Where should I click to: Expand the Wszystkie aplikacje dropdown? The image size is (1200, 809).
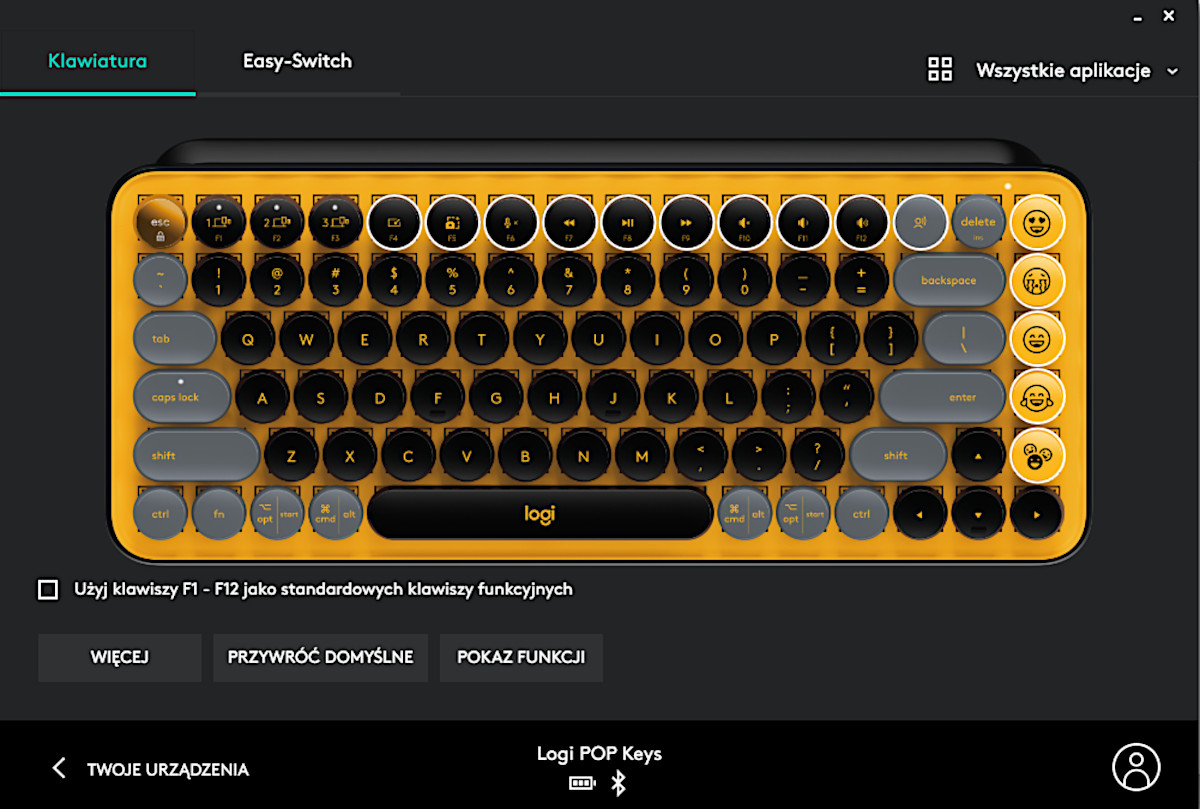1078,70
